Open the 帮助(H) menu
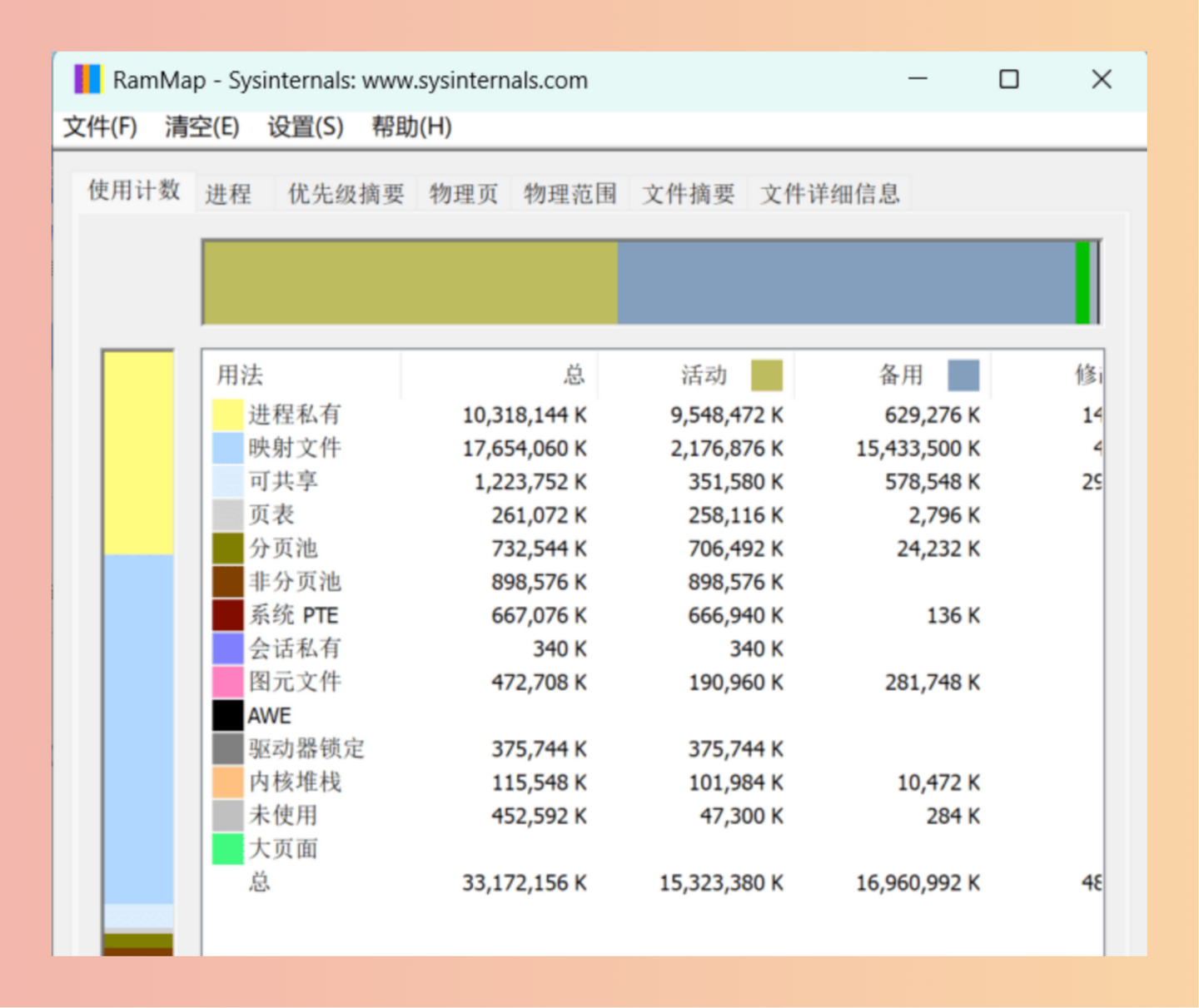The width and height of the screenshot is (1199, 1008). tap(411, 127)
